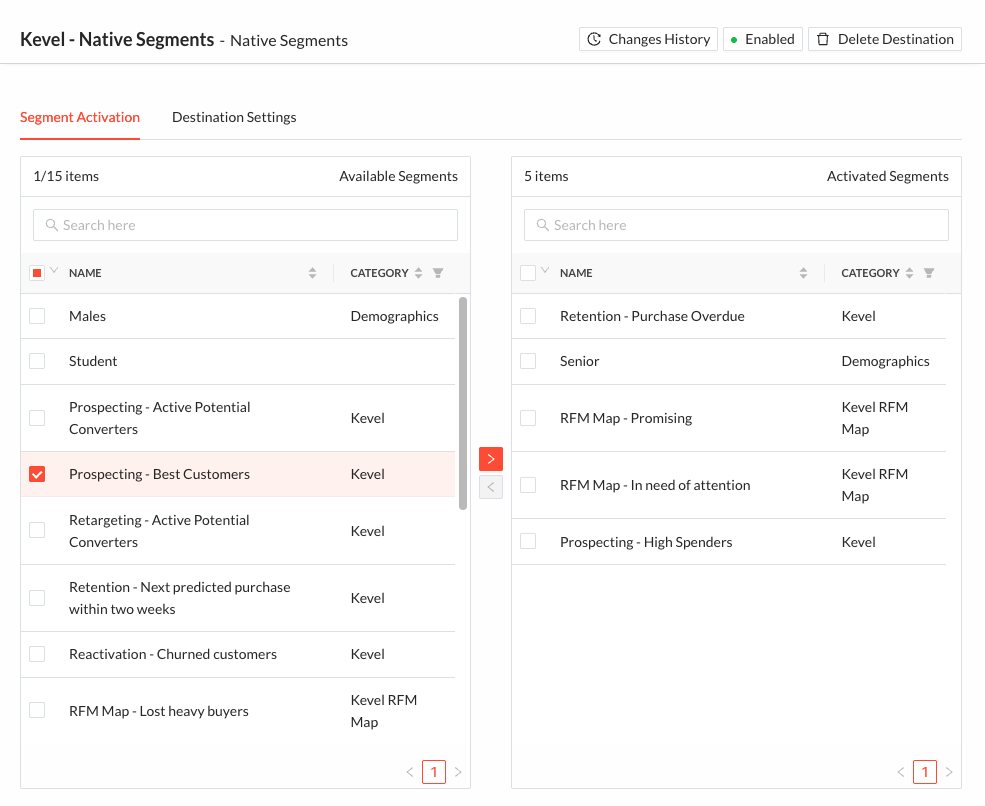Viewport: 985px width, 806px height.
Task: Open Category filter in Activated Segments
Action: [x=928, y=273]
